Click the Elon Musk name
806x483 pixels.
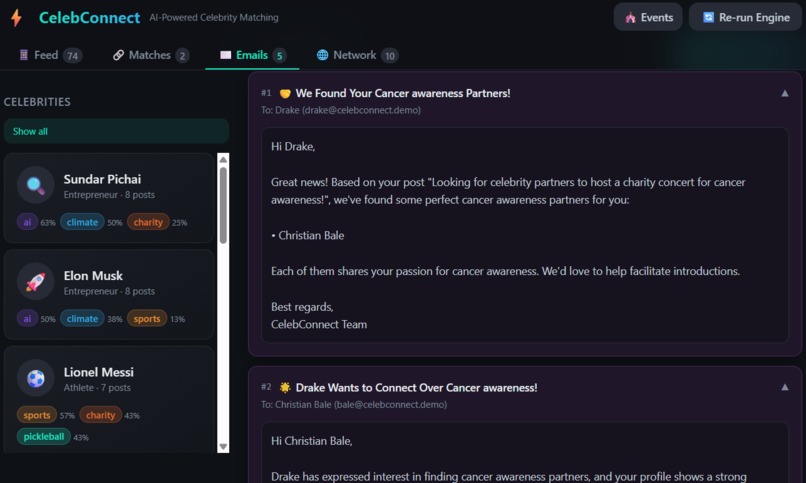point(93,276)
